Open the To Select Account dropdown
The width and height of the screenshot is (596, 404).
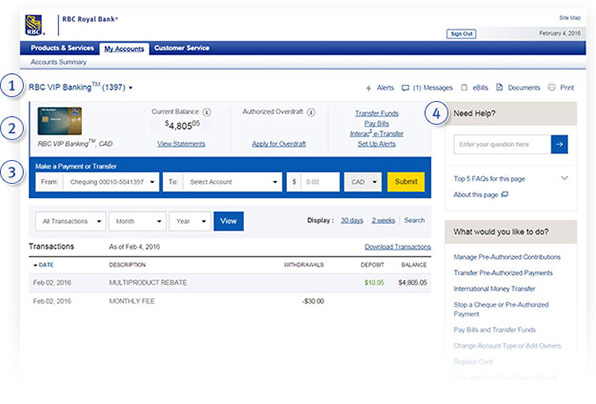pyautogui.click(x=223, y=182)
